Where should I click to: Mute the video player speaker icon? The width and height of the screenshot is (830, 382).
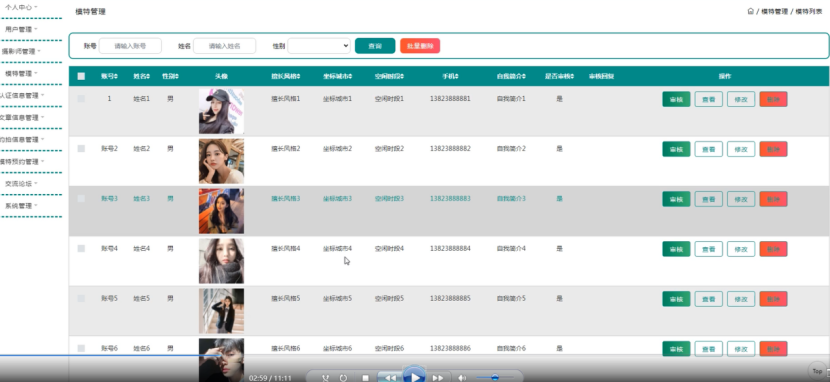(462, 378)
